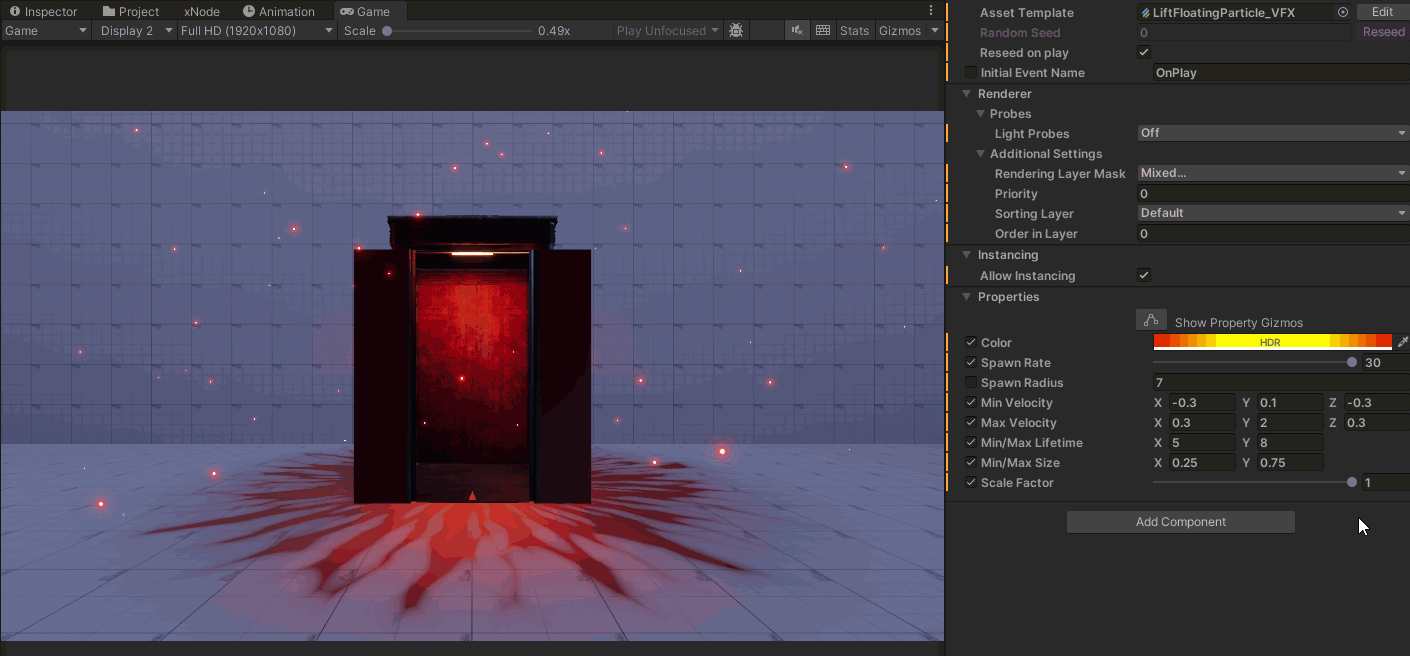The height and width of the screenshot is (656, 1410).
Task: Click the Add Component button
Action: [x=1180, y=522]
